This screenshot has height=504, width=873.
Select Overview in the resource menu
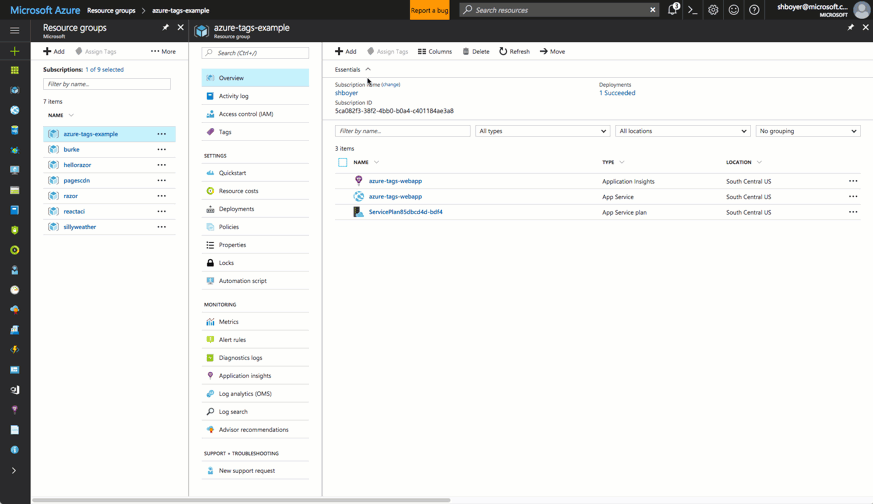click(255, 78)
